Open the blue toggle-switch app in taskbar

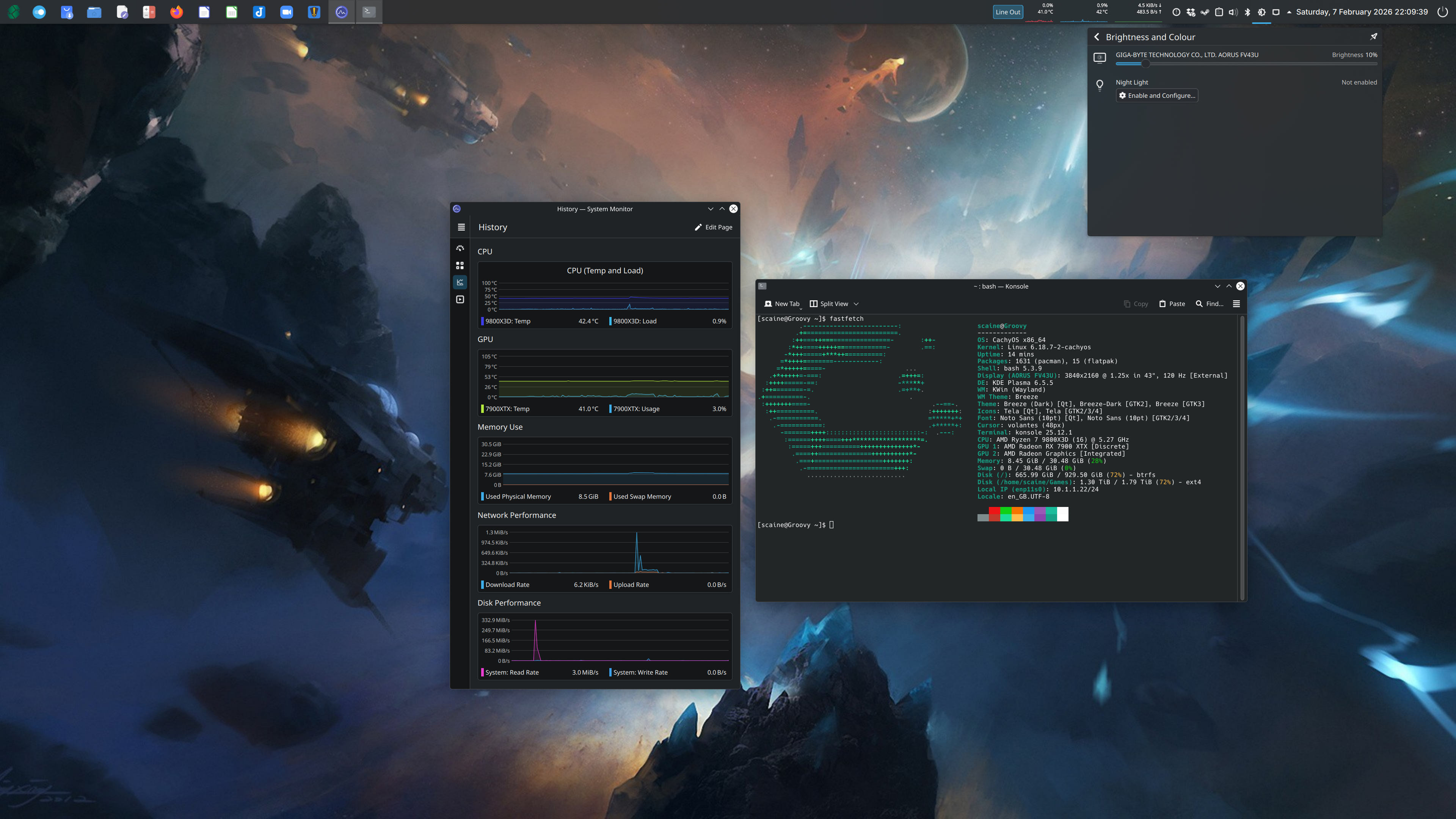pyautogui.click(x=39, y=12)
